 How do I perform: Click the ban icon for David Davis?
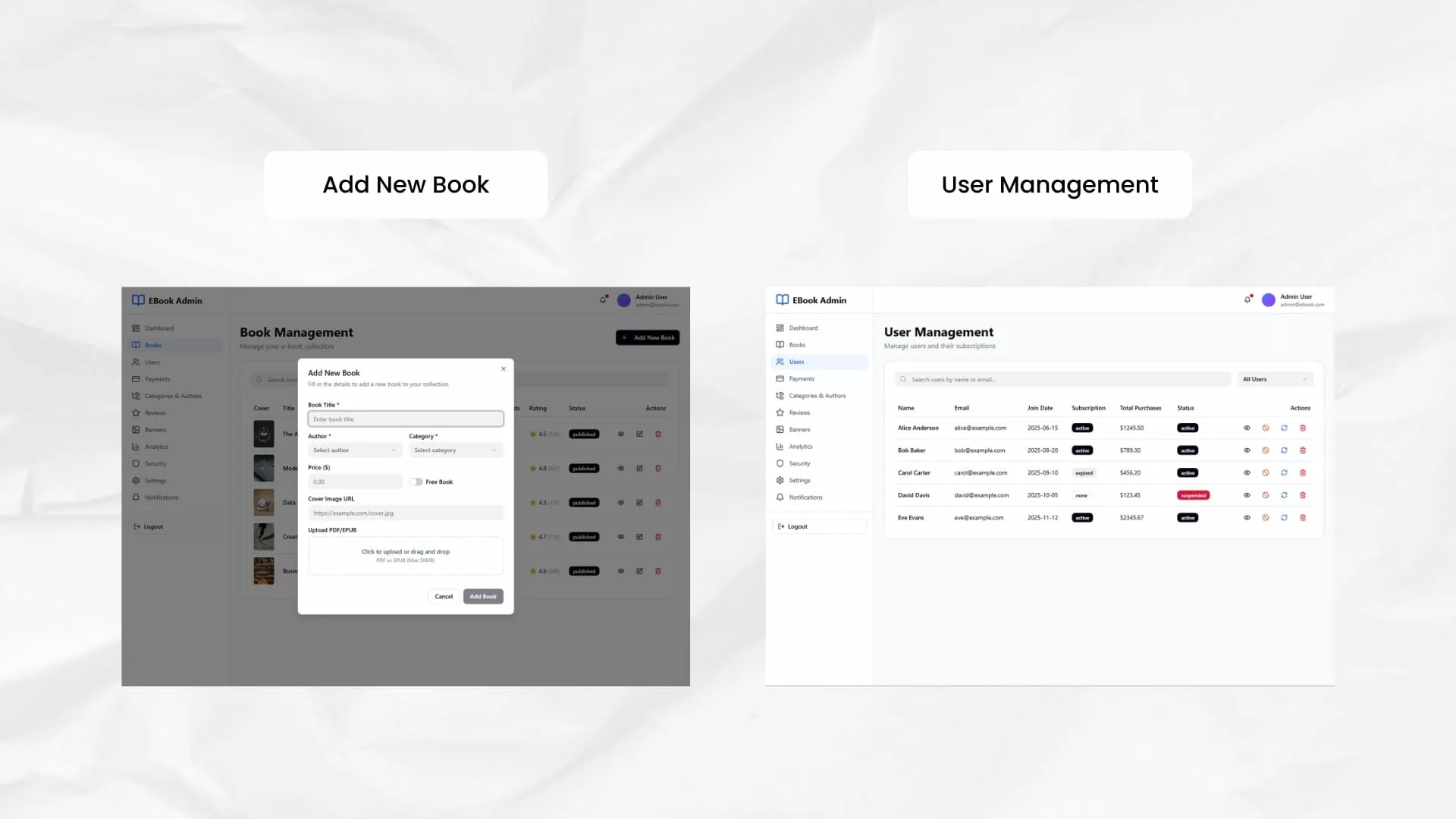(x=1265, y=495)
